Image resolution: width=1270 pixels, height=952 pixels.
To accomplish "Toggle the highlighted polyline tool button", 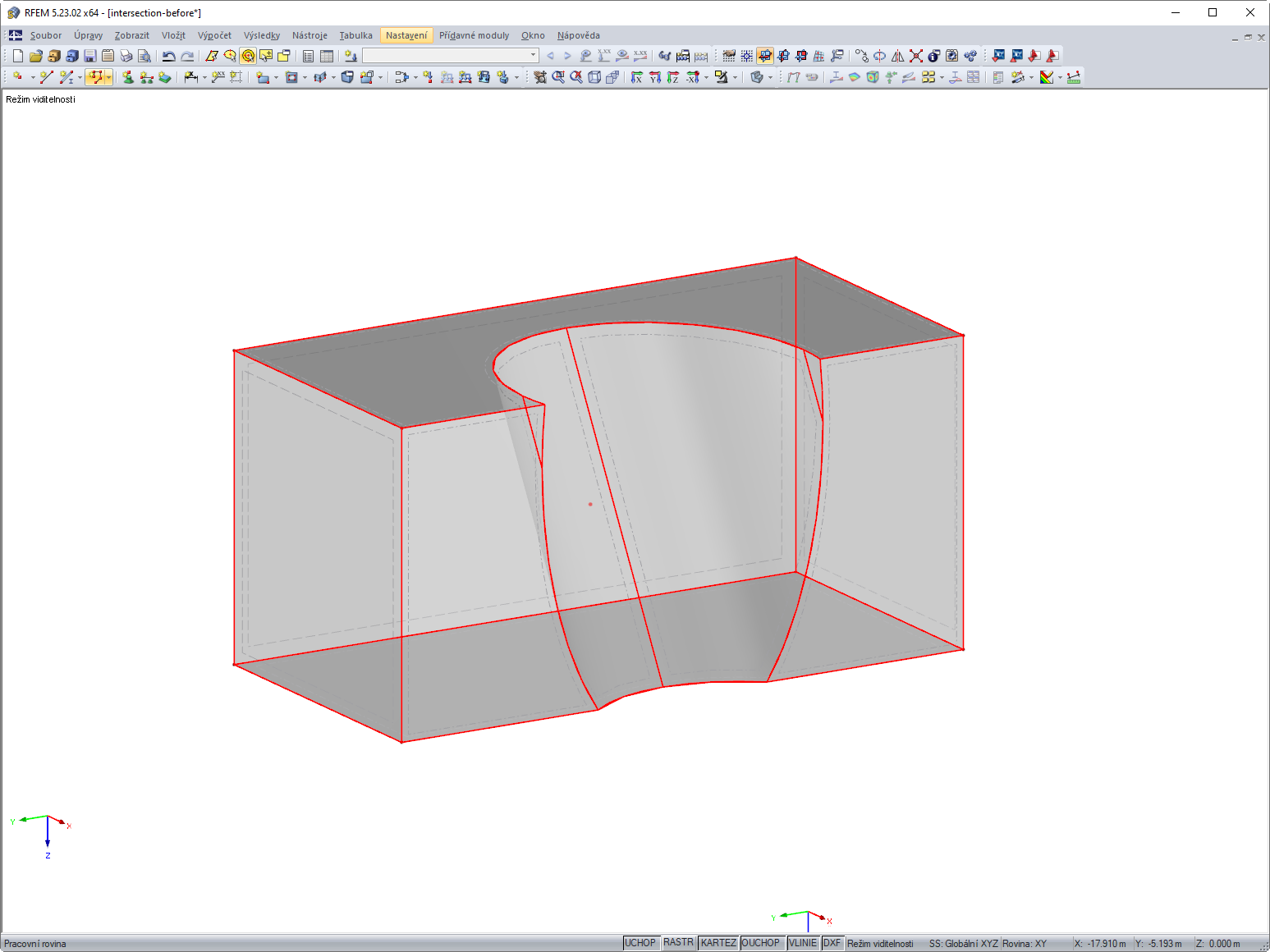I will [95, 77].
